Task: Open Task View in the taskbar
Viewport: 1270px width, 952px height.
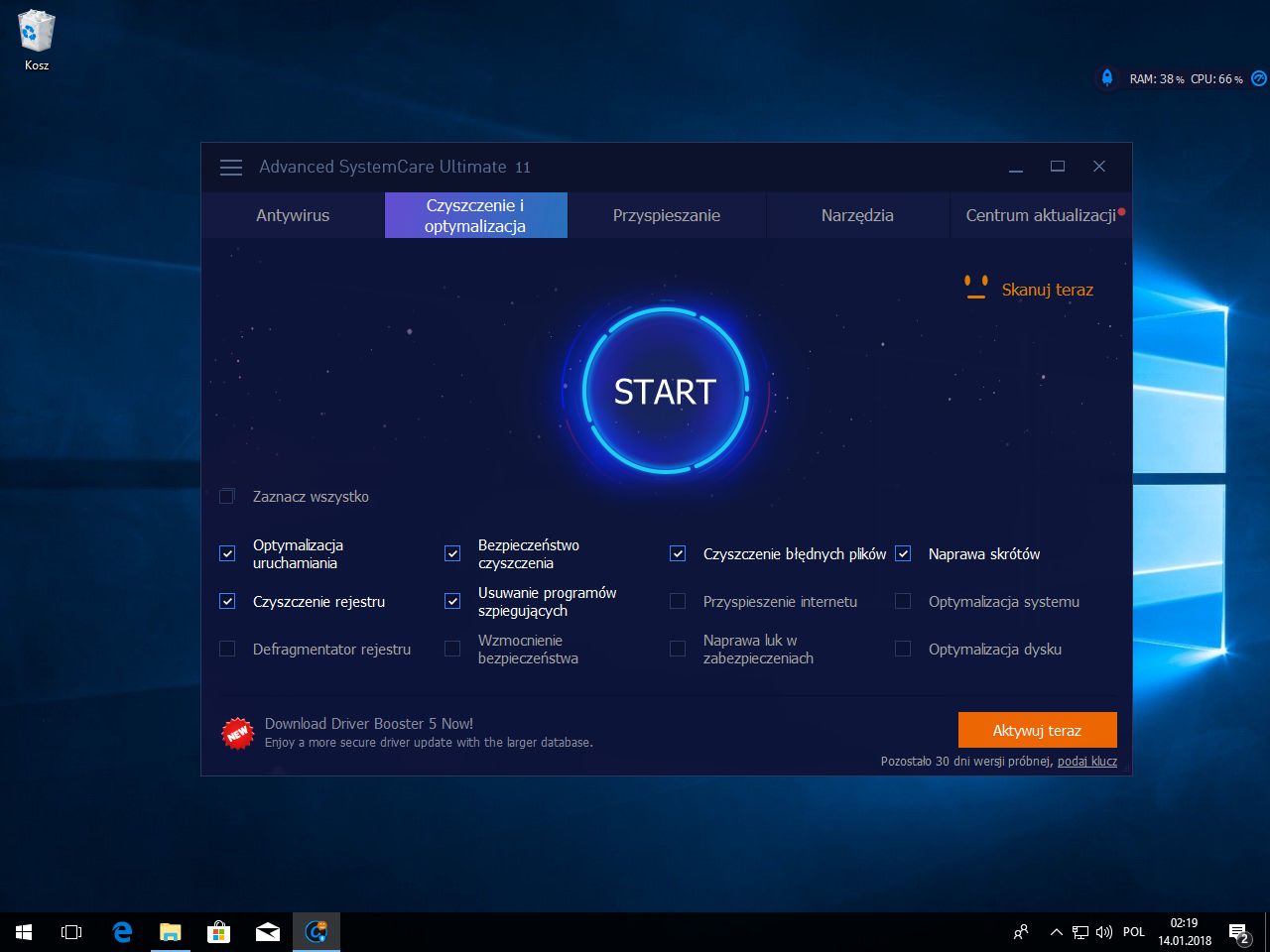Action: [x=71, y=932]
